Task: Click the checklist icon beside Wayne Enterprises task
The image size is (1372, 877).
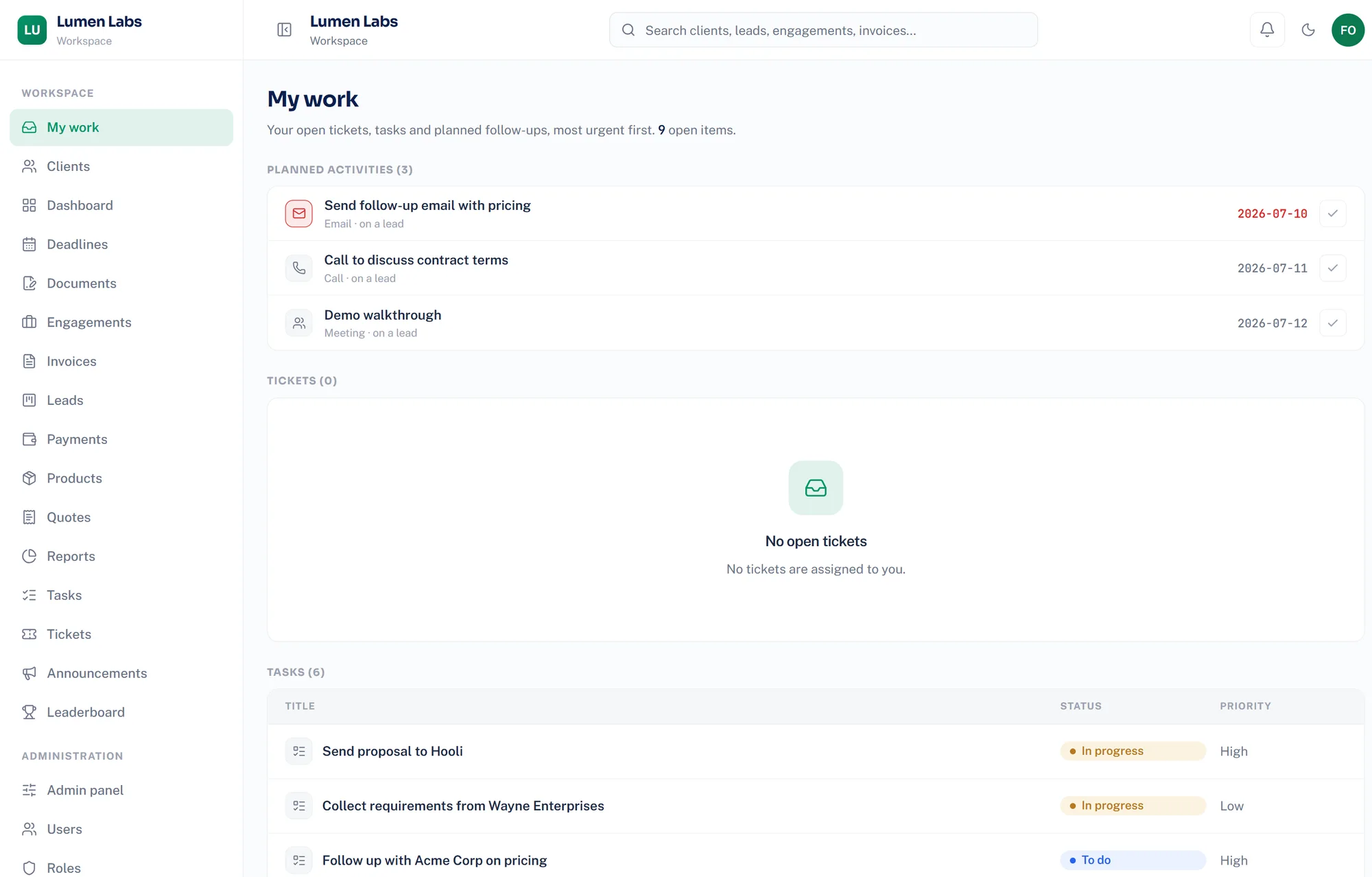Action: tap(299, 806)
